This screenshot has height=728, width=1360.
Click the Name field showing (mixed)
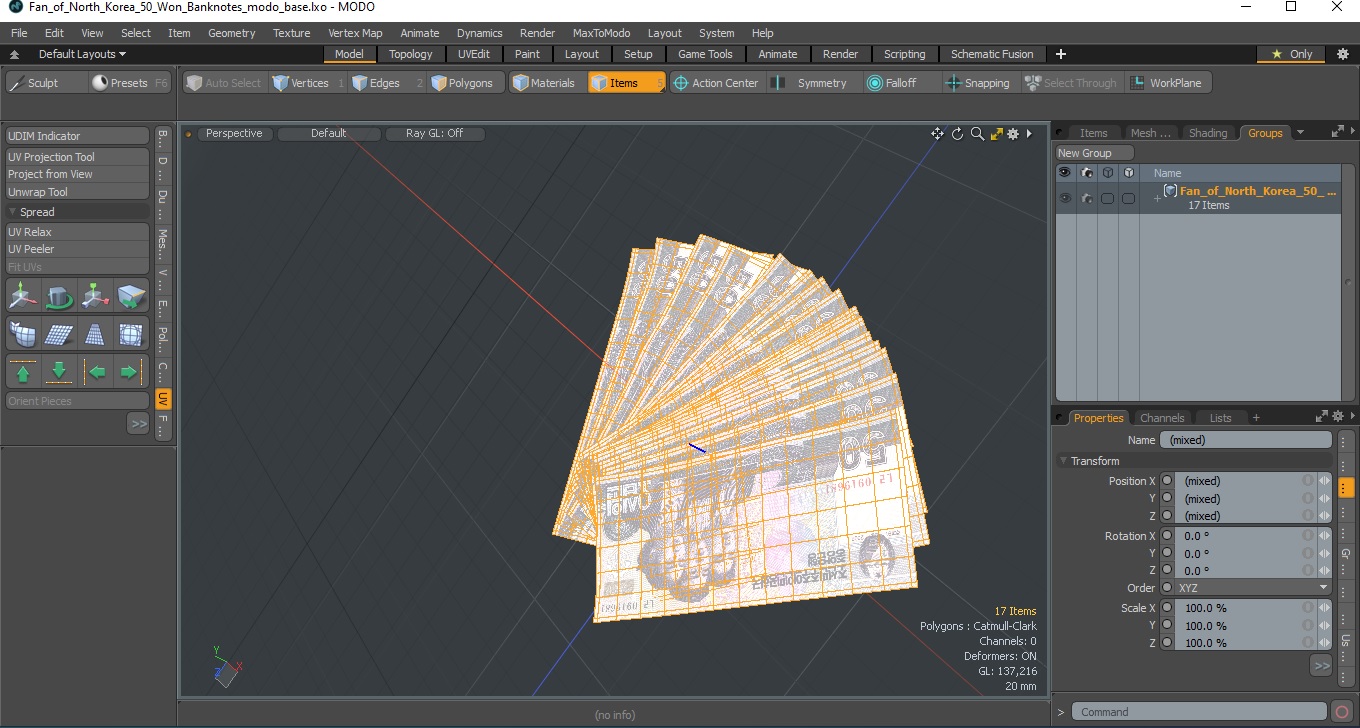pyautogui.click(x=1245, y=440)
